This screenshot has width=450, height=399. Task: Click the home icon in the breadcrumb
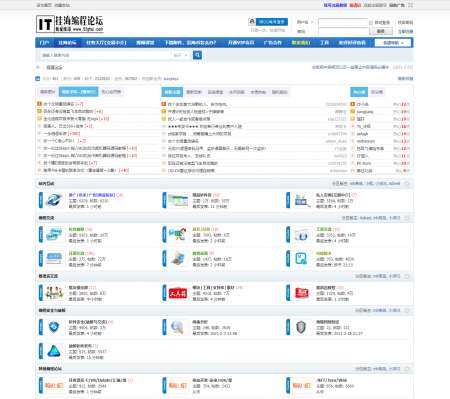tap(38, 67)
